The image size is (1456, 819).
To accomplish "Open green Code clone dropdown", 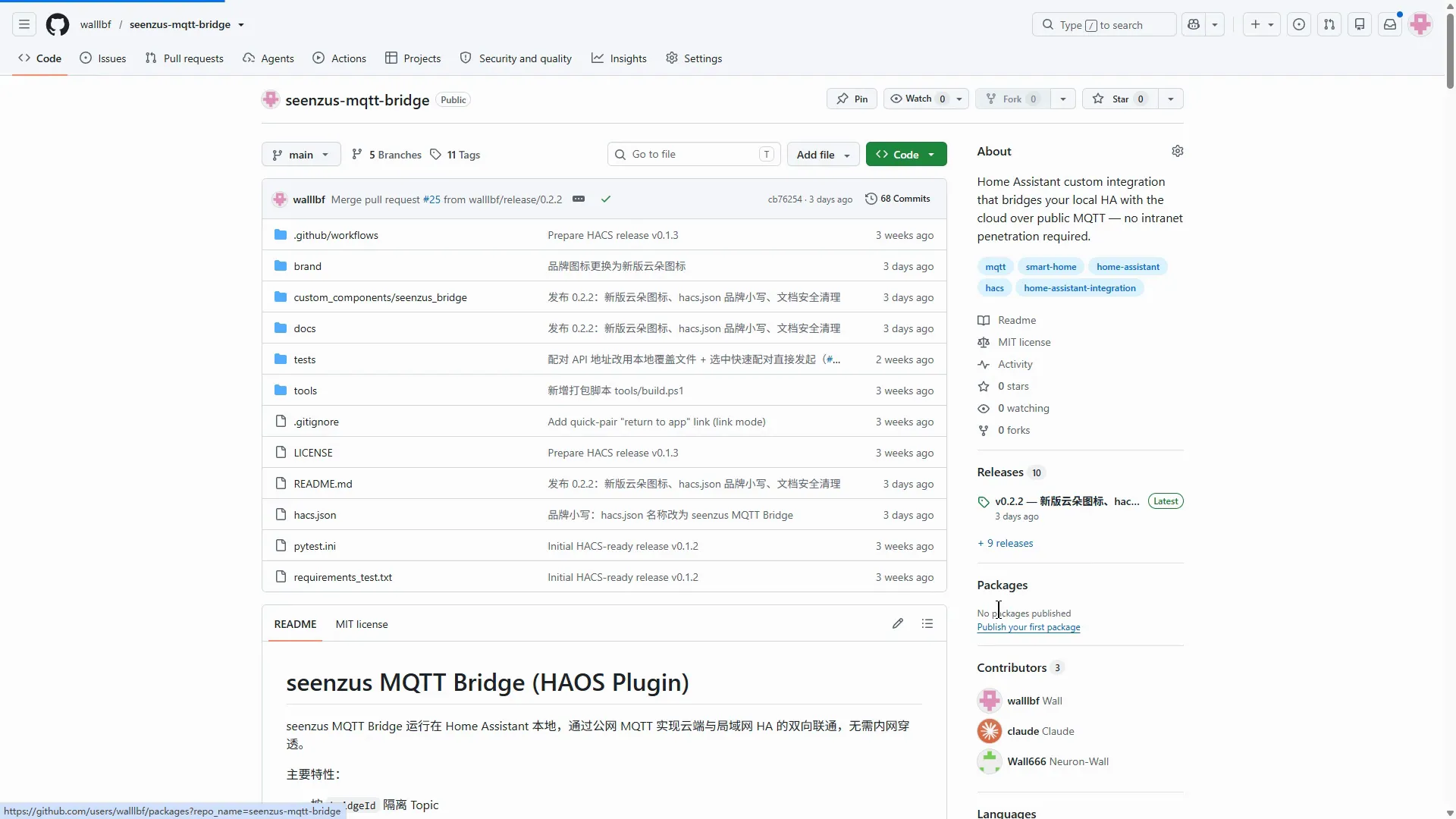I will point(906,154).
